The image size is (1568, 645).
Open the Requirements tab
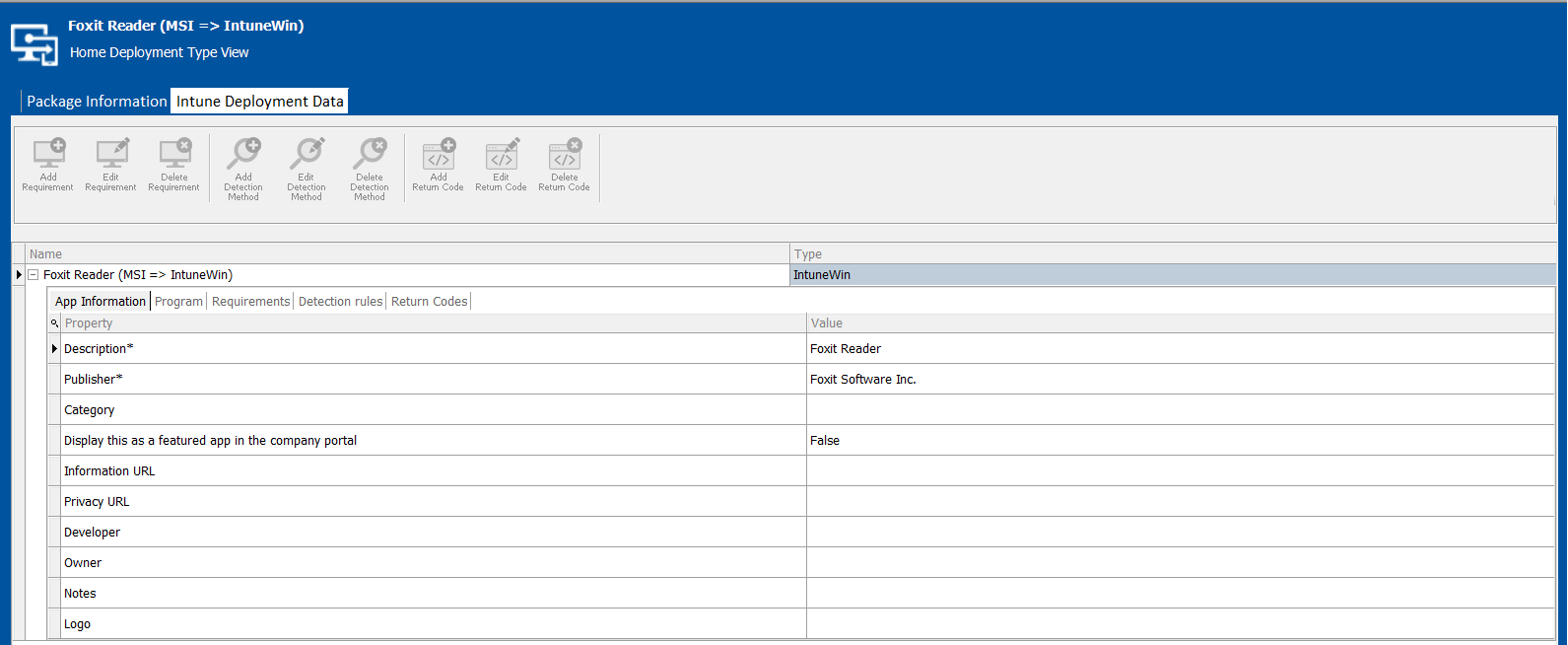[250, 302]
